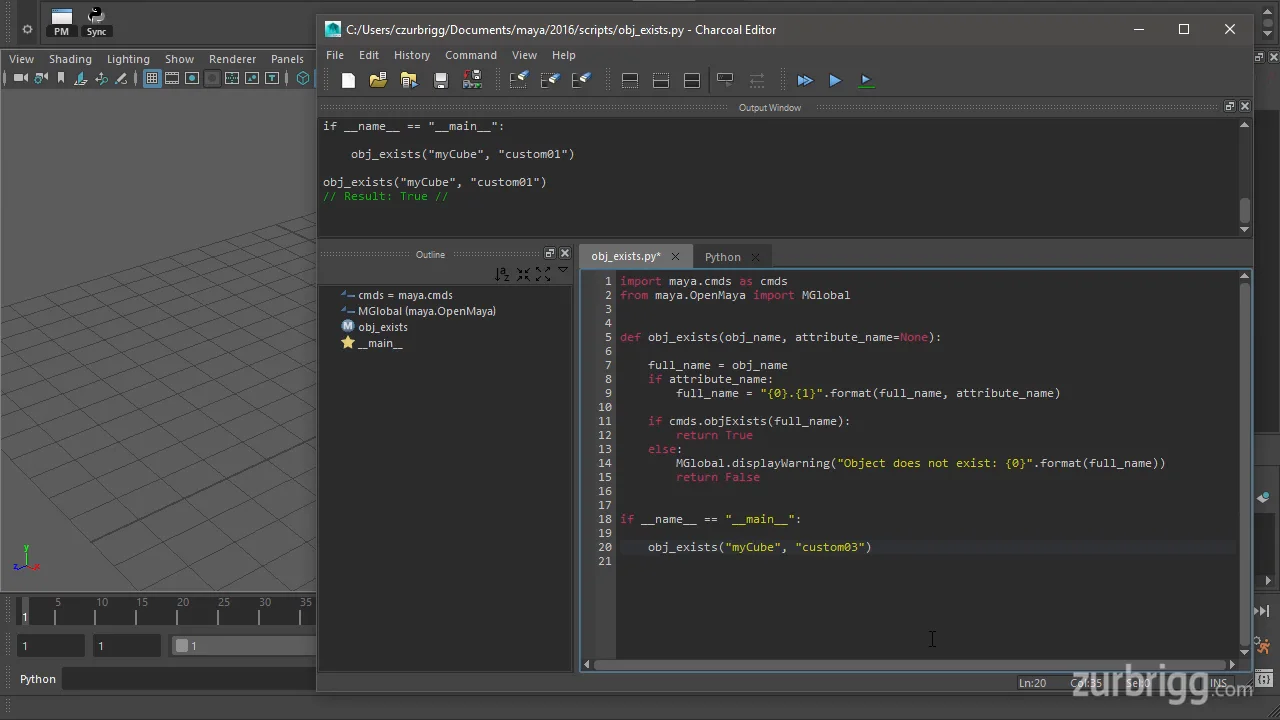Click the PM shelf icon
The image size is (1280, 720).
coord(62,21)
